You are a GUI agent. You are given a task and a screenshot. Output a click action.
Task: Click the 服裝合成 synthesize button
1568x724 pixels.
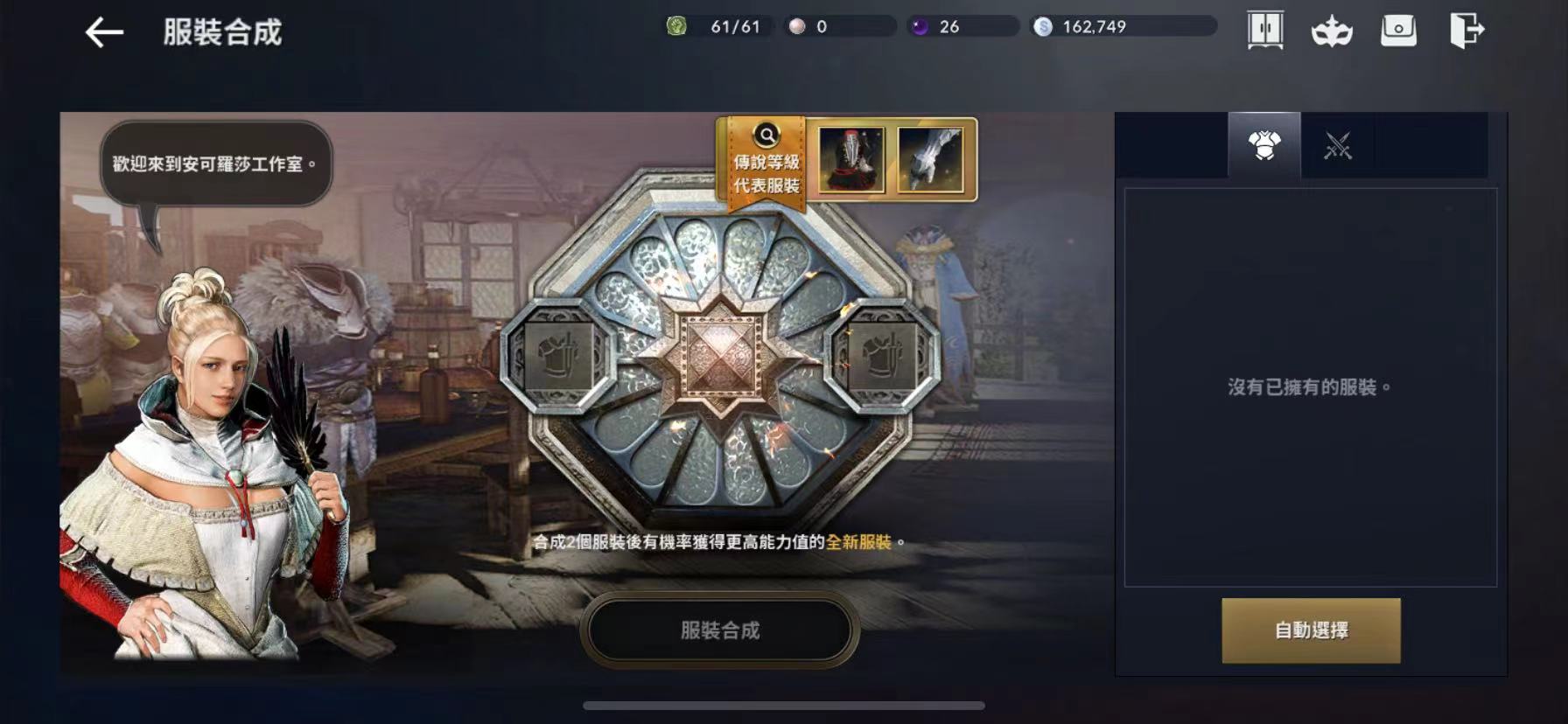[x=719, y=630]
